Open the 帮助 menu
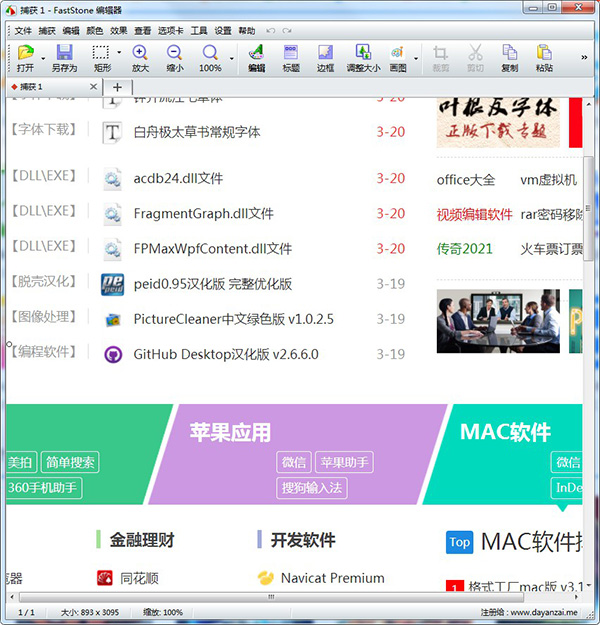 tap(246, 31)
